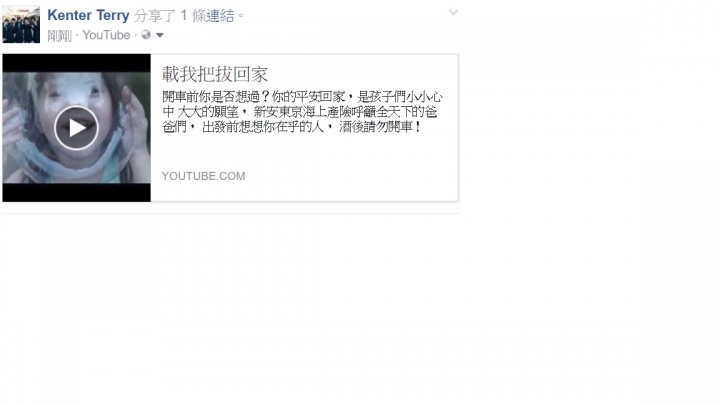Click the description starting with 開車前你是否想過

(x=302, y=112)
